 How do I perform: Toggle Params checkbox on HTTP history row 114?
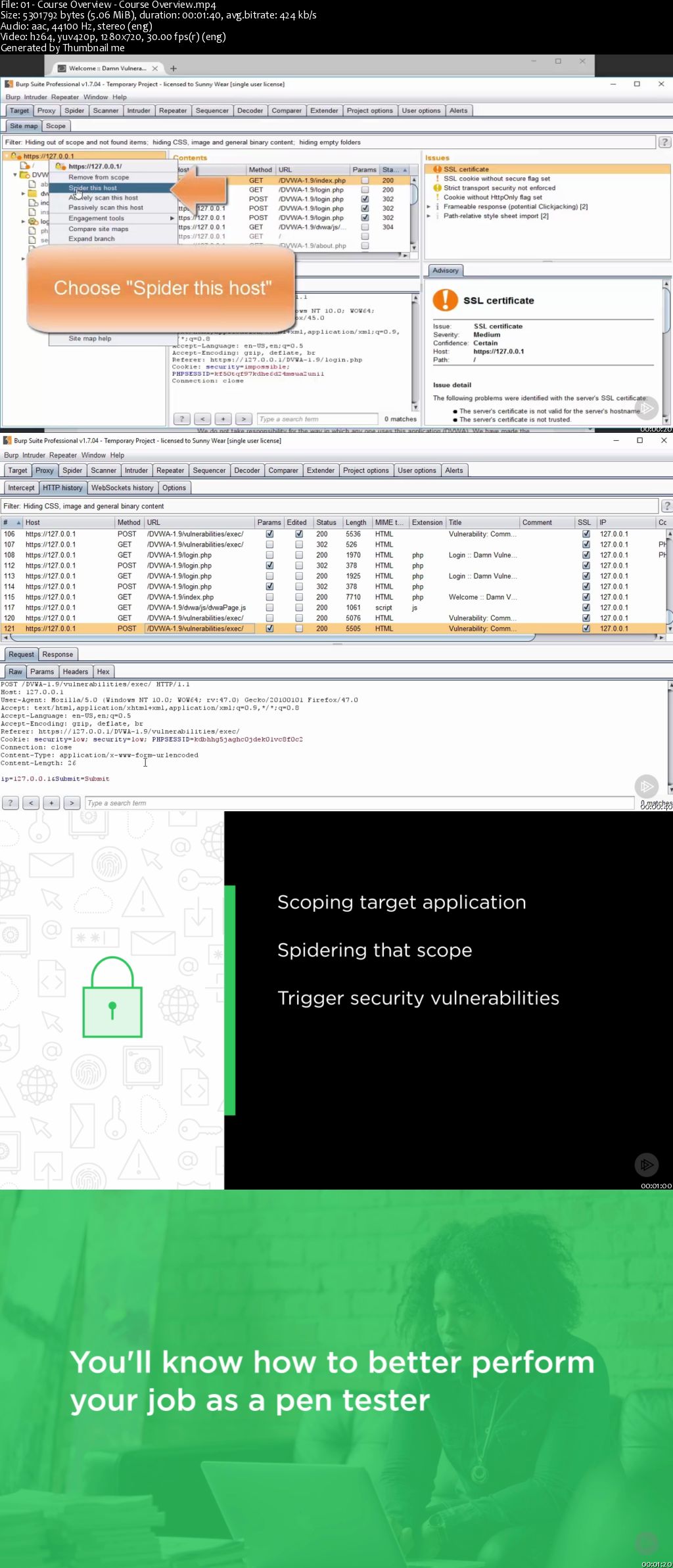click(269, 587)
